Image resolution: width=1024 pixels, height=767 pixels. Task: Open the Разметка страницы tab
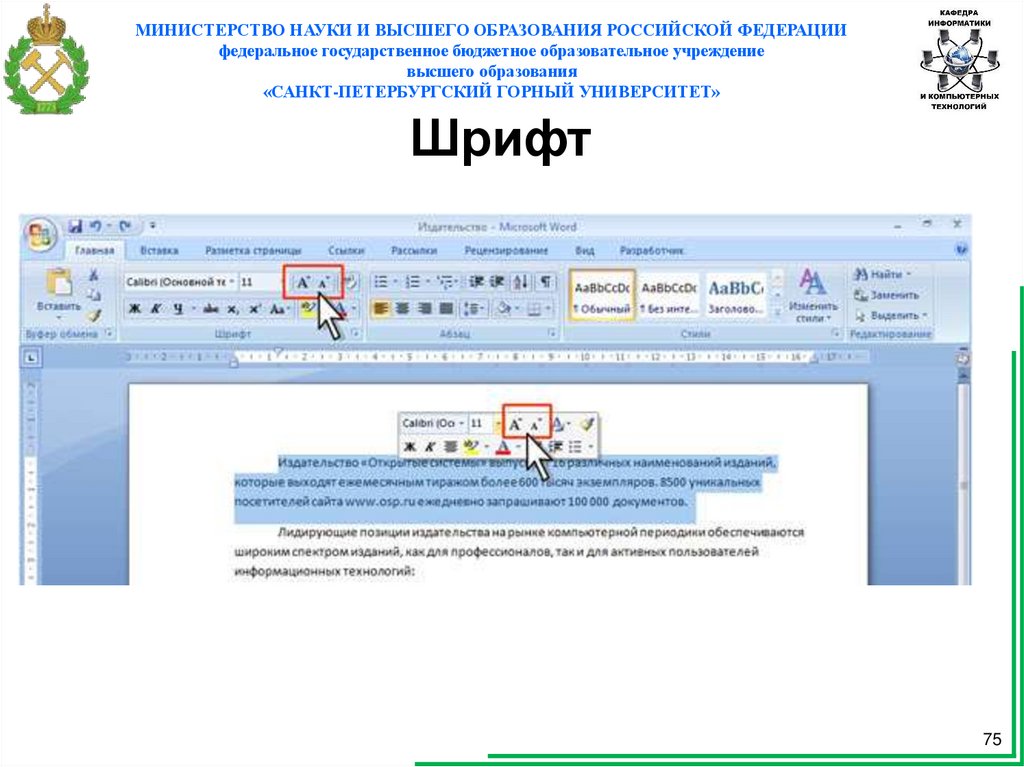(253, 250)
